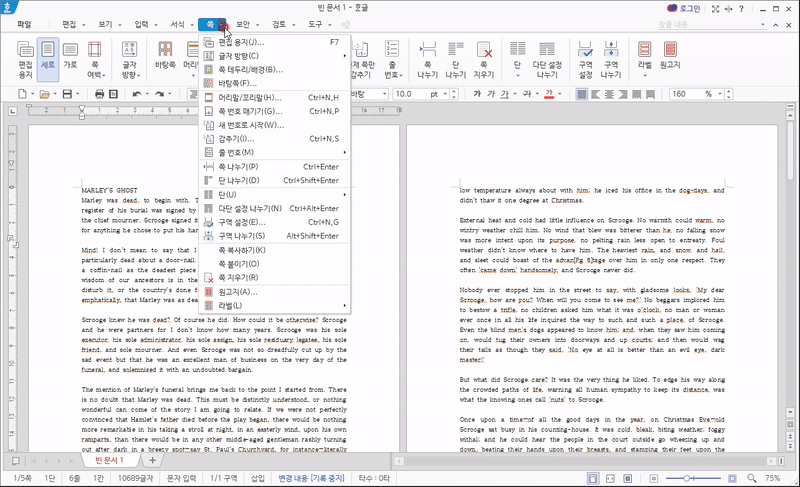Click the undo arrow icon
800x487 pixels.
[x=137, y=94]
